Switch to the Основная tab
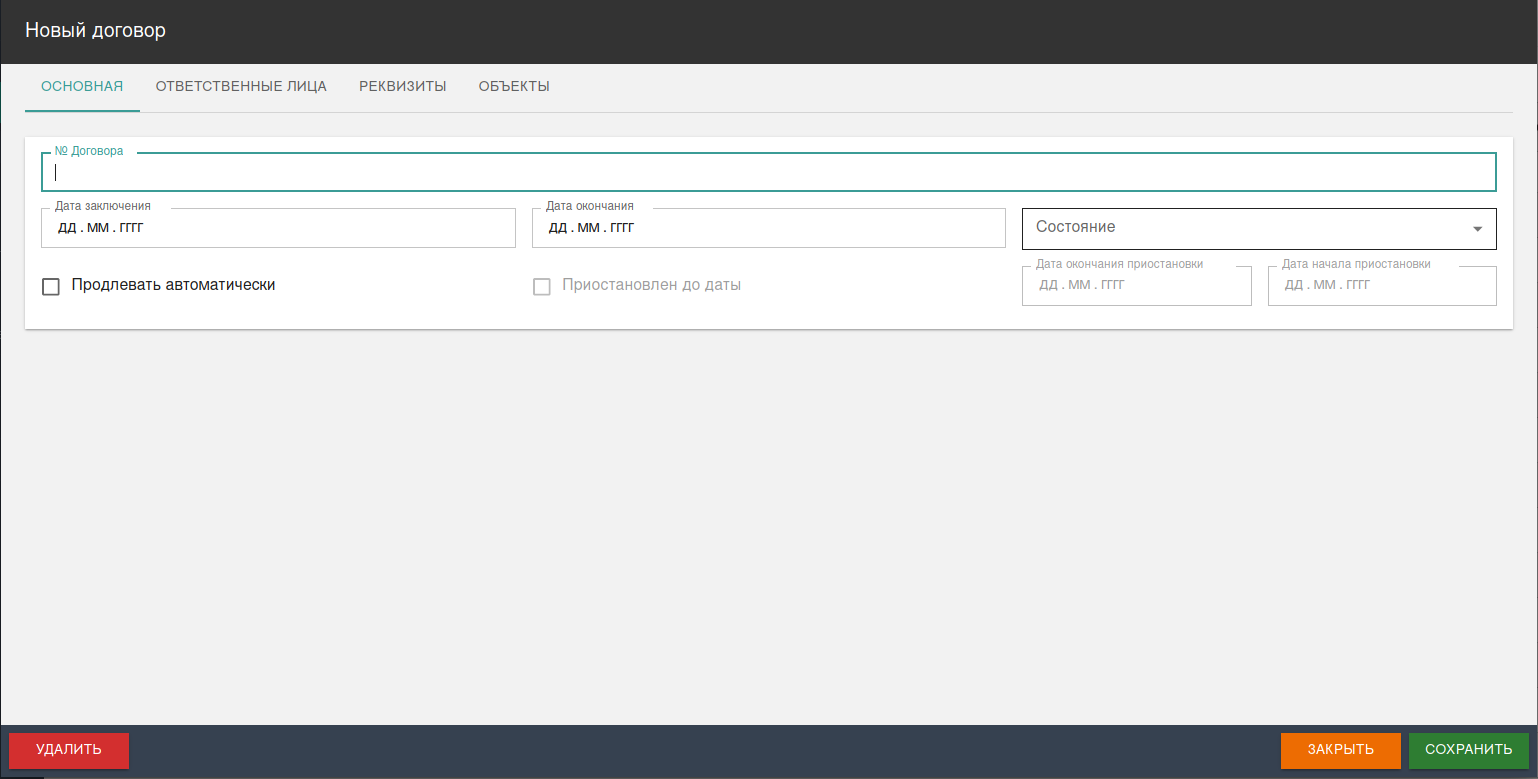 point(82,86)
